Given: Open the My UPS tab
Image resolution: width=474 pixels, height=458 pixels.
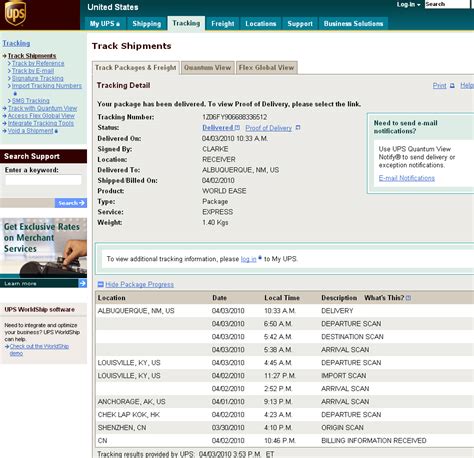Looking at the screenshot, I should pos(105,24).
